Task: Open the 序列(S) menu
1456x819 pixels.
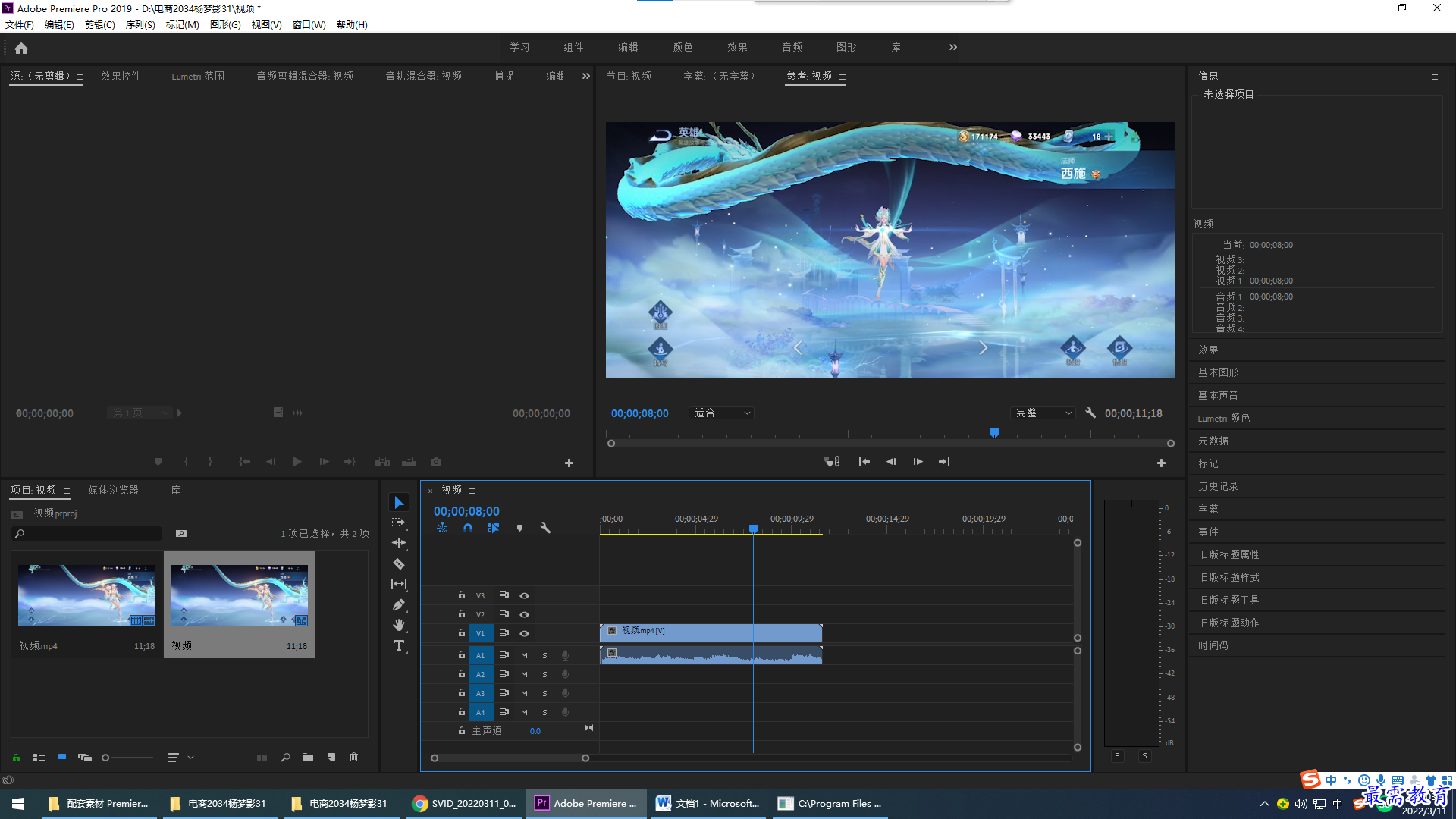Action: 140,25
